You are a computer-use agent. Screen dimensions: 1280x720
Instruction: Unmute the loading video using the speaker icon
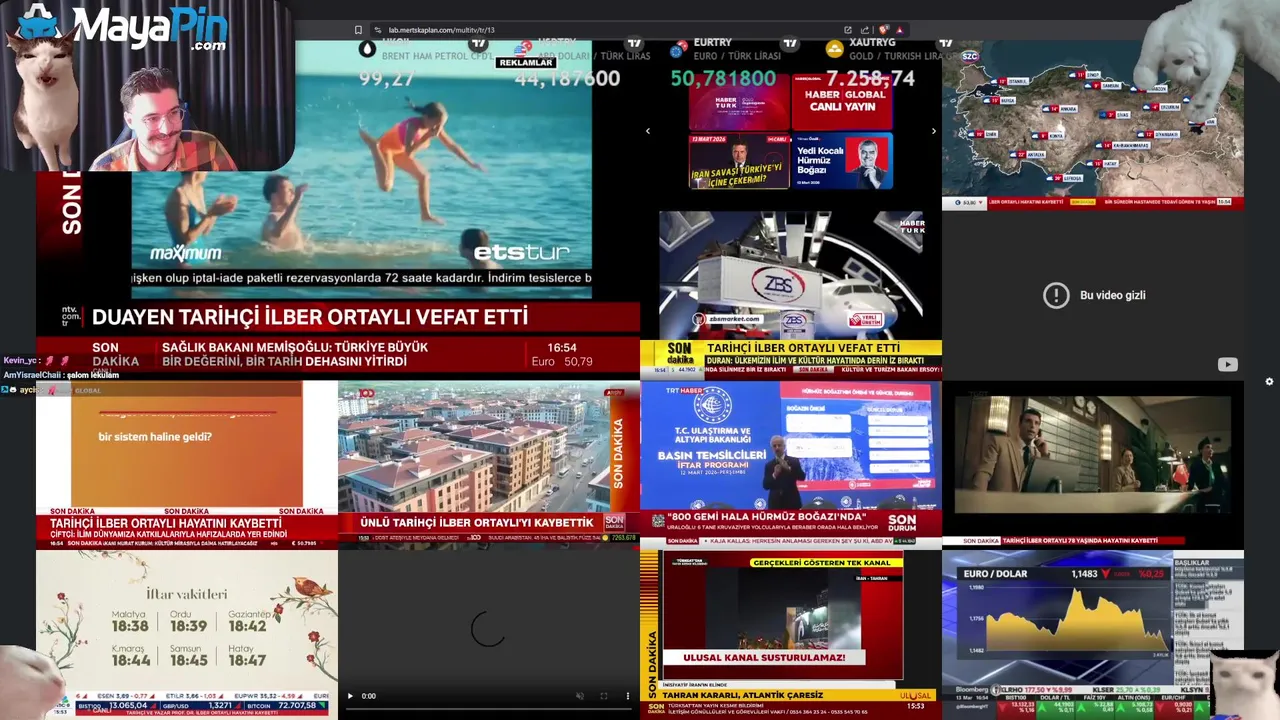coord(580,696)
